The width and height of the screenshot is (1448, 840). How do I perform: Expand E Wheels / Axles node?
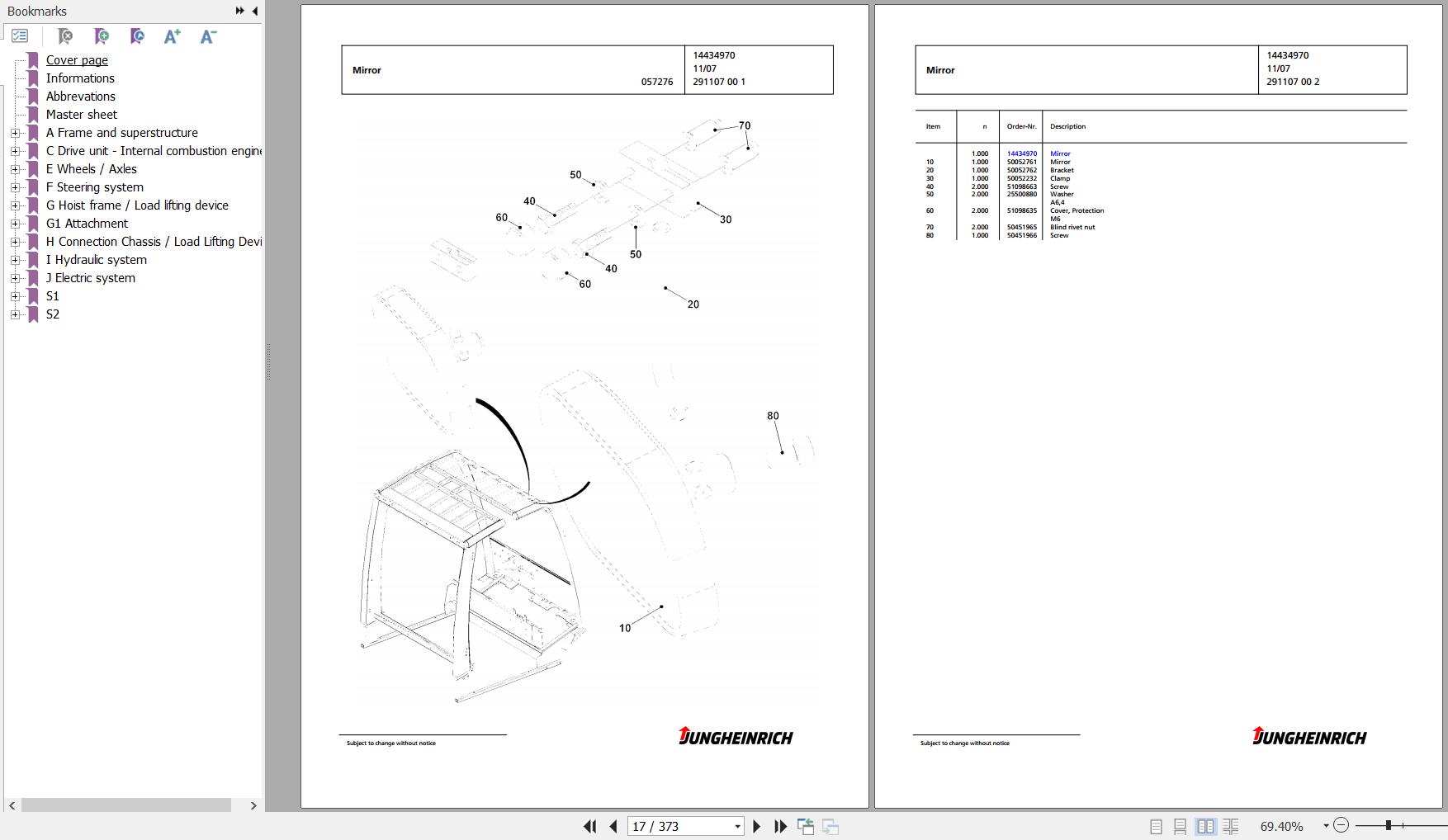[x=15, y=169]
